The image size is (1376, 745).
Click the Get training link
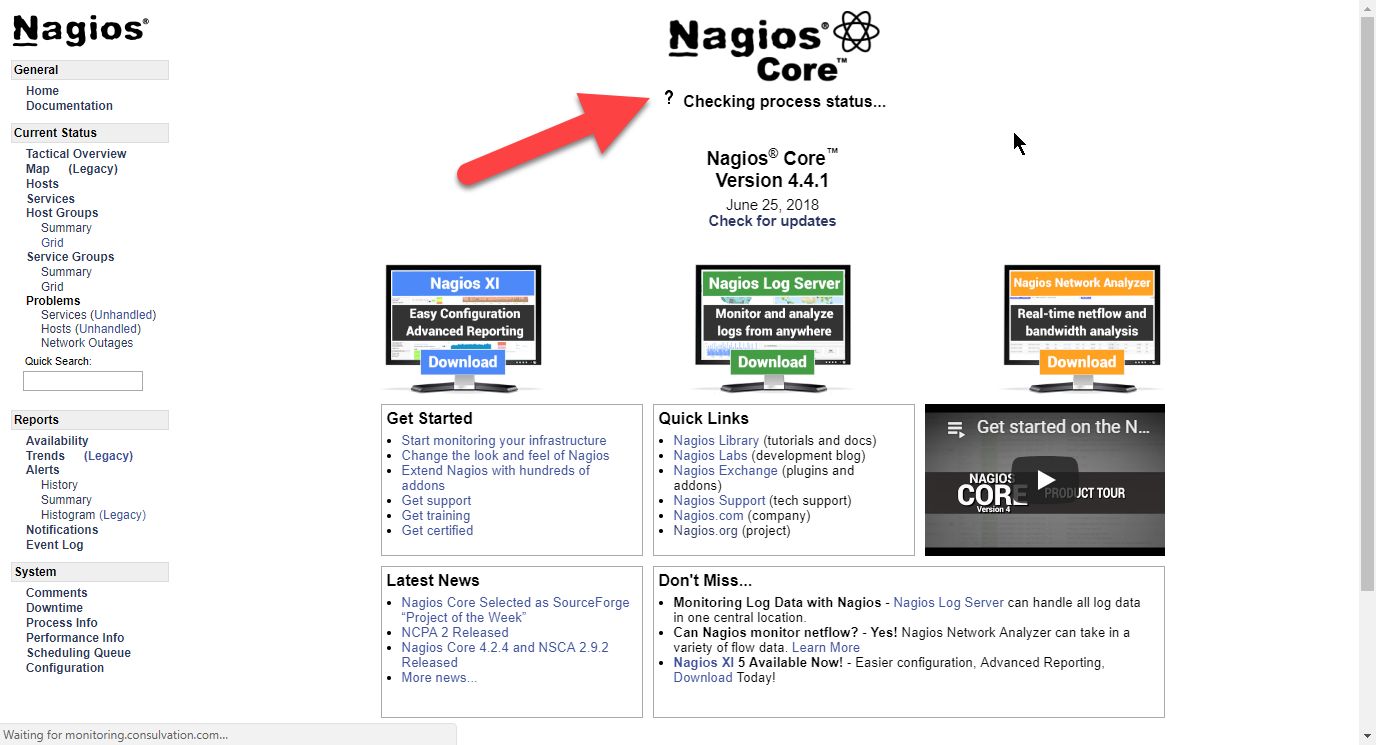coord(436,516)
